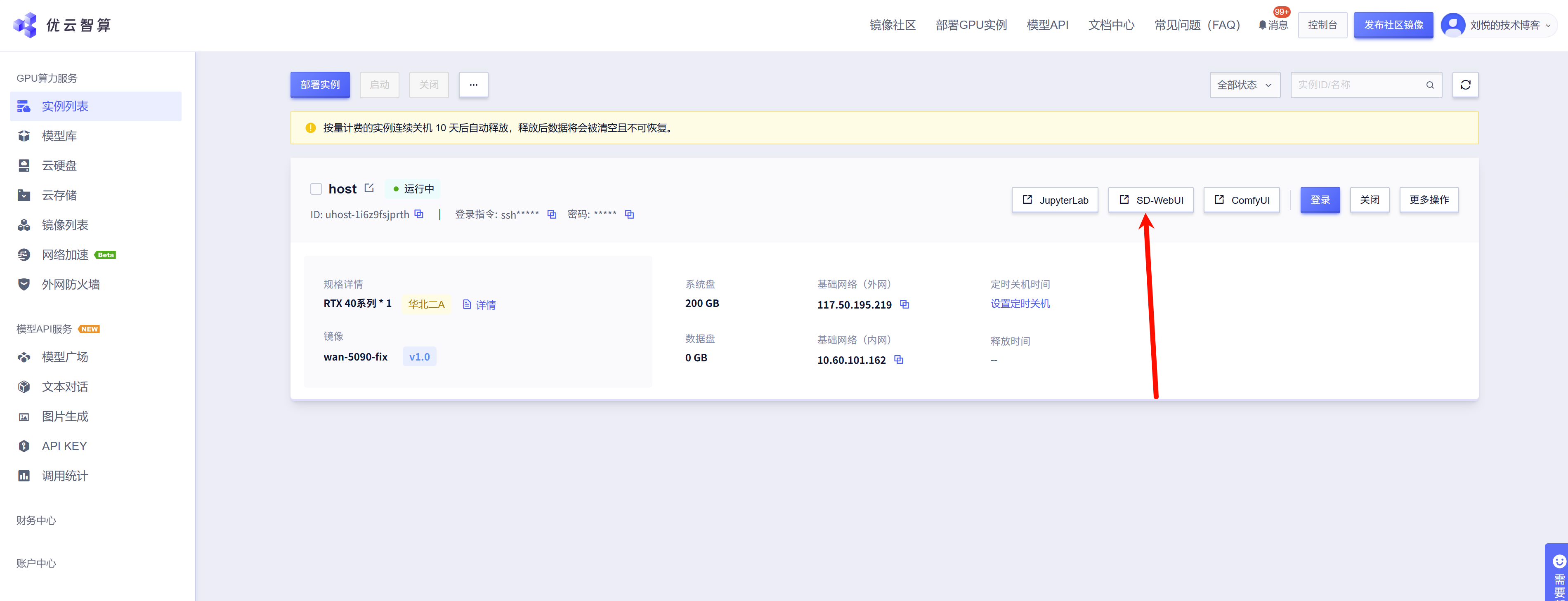Go to 镜像社区 in top navigation
This screenshot has width=1568, height=601.
tap(893, 25)
